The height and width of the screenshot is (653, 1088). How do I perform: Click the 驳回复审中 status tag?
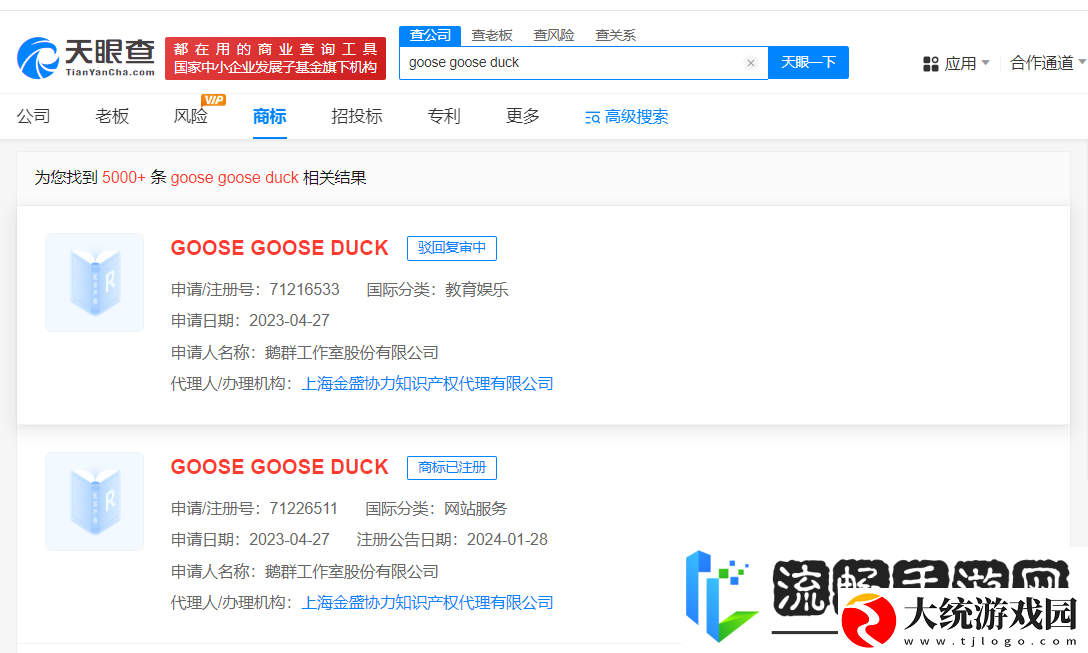(452, 248)
